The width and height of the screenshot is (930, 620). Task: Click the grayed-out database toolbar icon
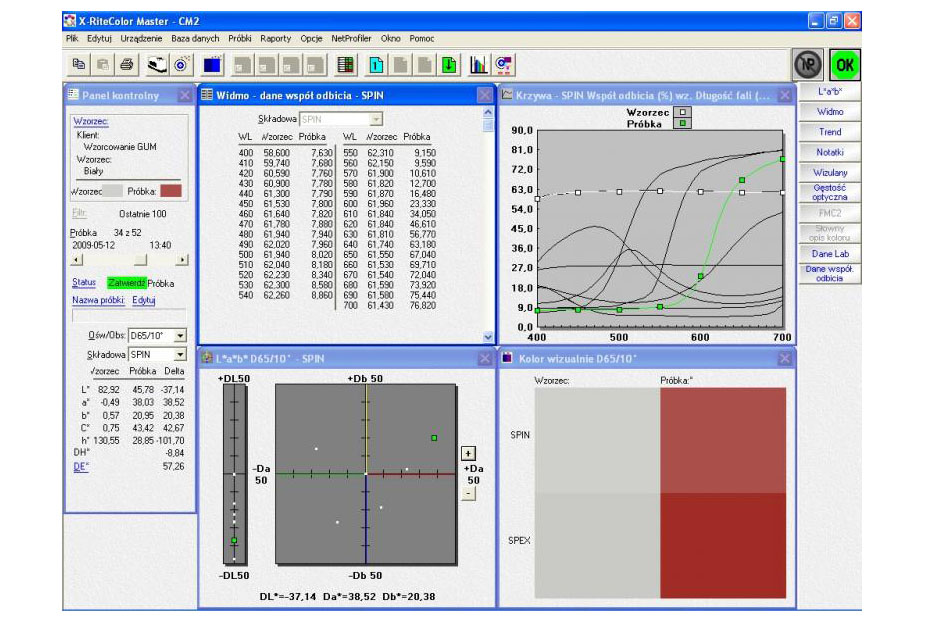point(102,64)
